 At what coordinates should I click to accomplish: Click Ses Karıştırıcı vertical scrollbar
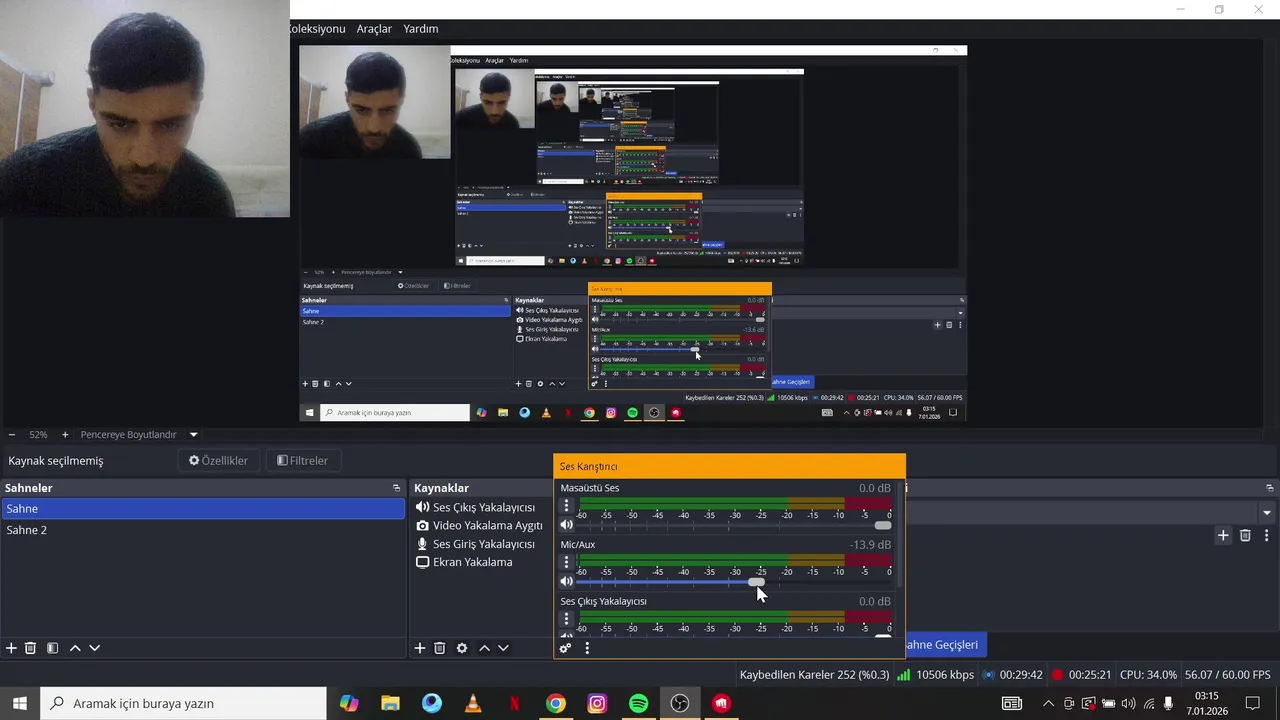[902, 535]
